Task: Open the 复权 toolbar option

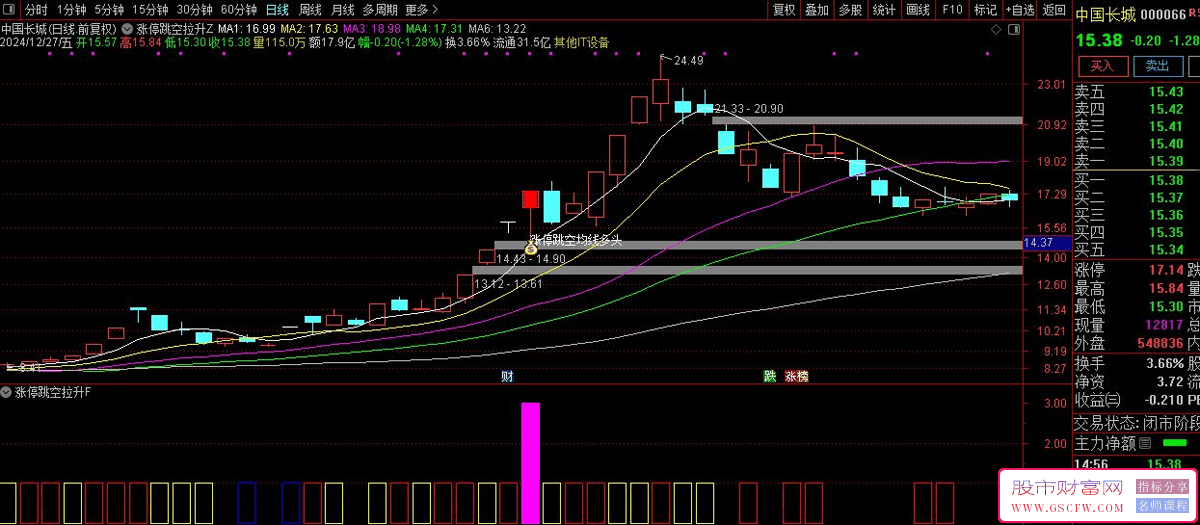Action: (784, 9)
